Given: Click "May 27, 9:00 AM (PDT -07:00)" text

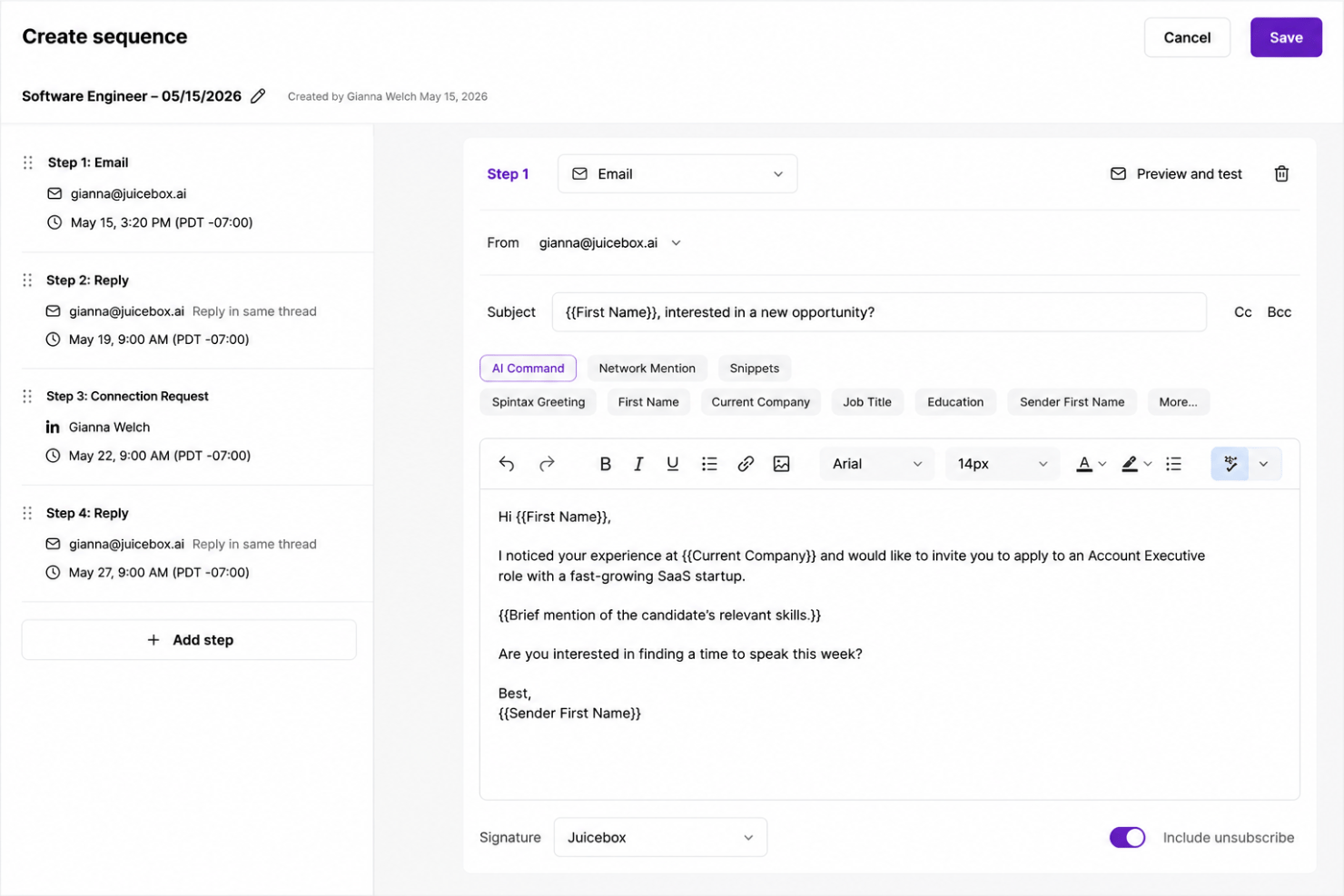Looking at the screenshot, I should tap(159, 573).
